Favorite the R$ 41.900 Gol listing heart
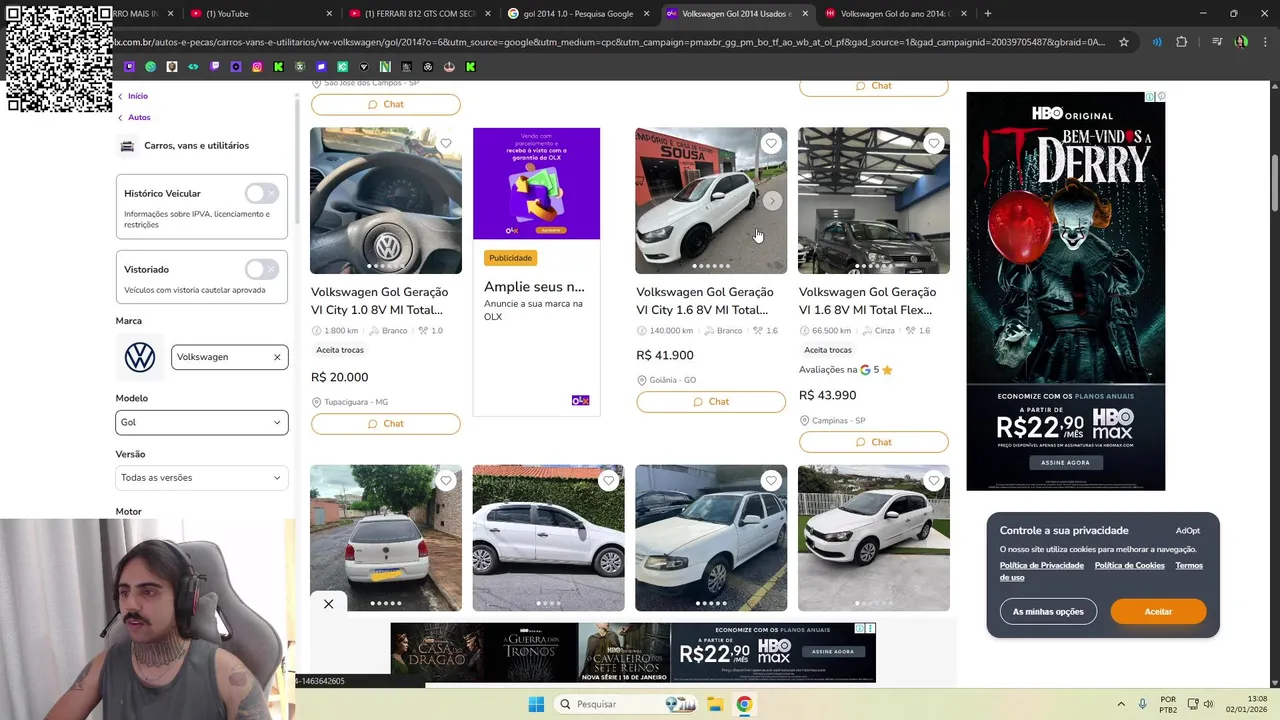The width and height of the screenshot is (1280, 720). tap(771, 143)
